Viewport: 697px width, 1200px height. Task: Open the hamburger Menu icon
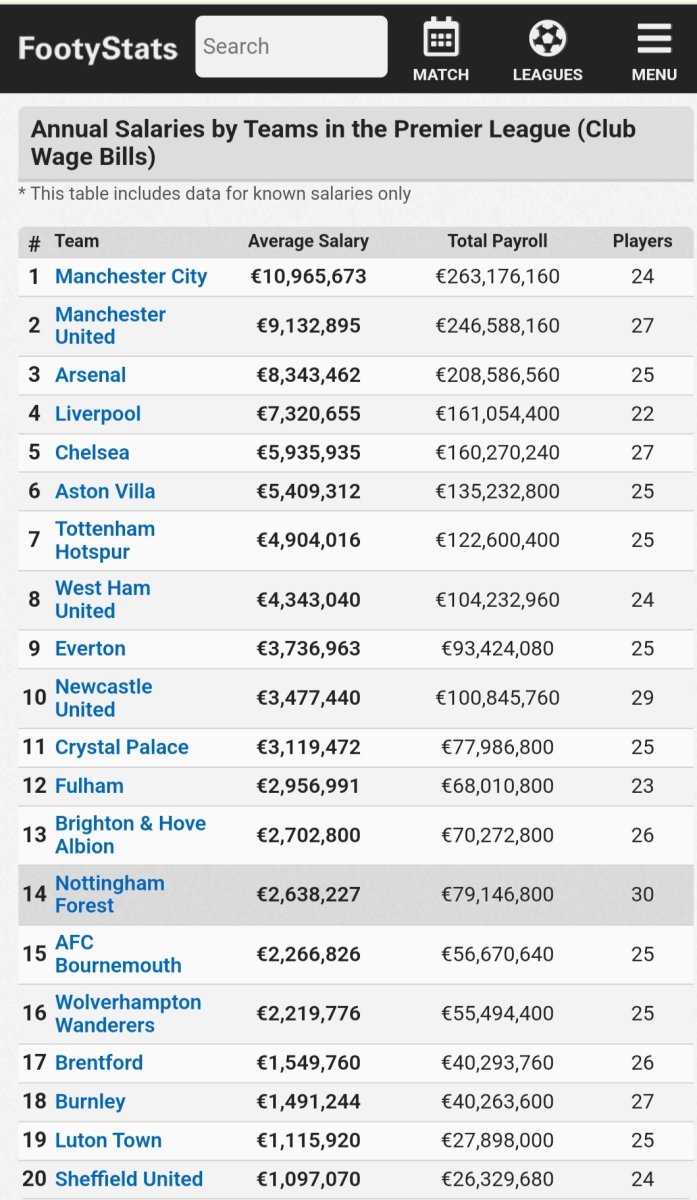(x=654, y=38)
